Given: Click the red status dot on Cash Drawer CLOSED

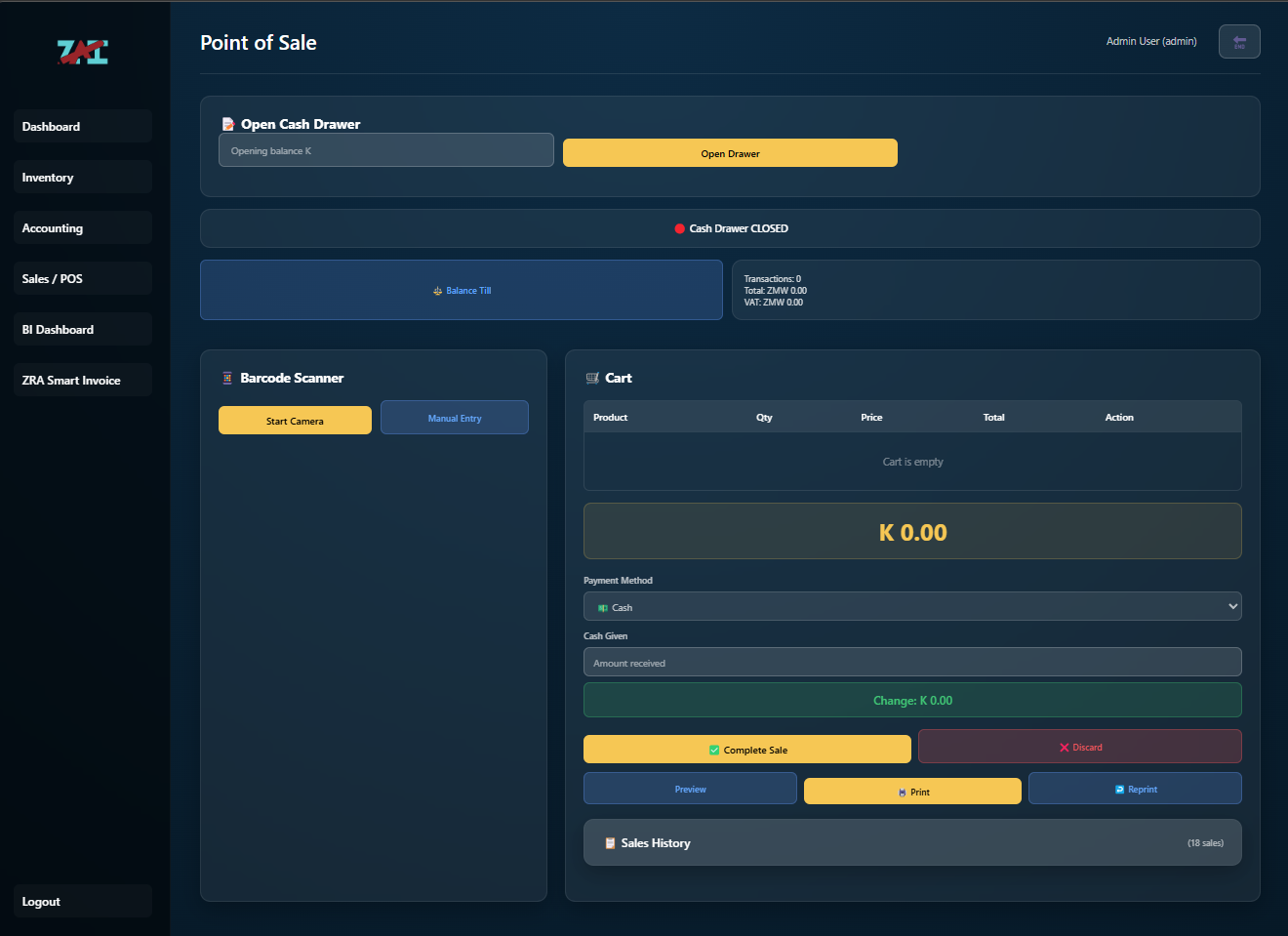Looking at the screenshot, I should 679,228.
